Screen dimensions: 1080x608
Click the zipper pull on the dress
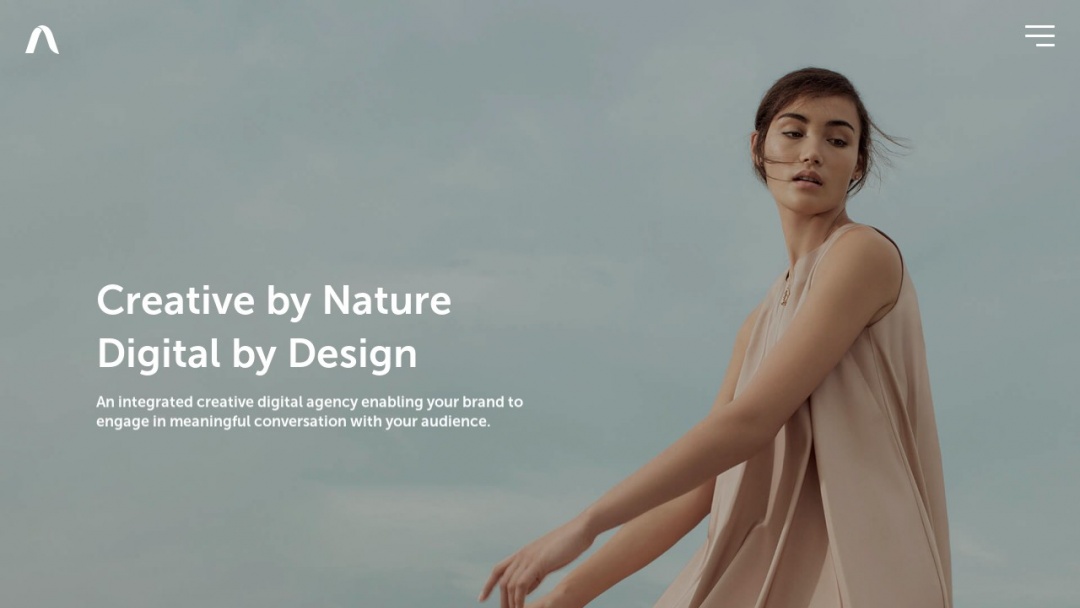click(785, 296)
